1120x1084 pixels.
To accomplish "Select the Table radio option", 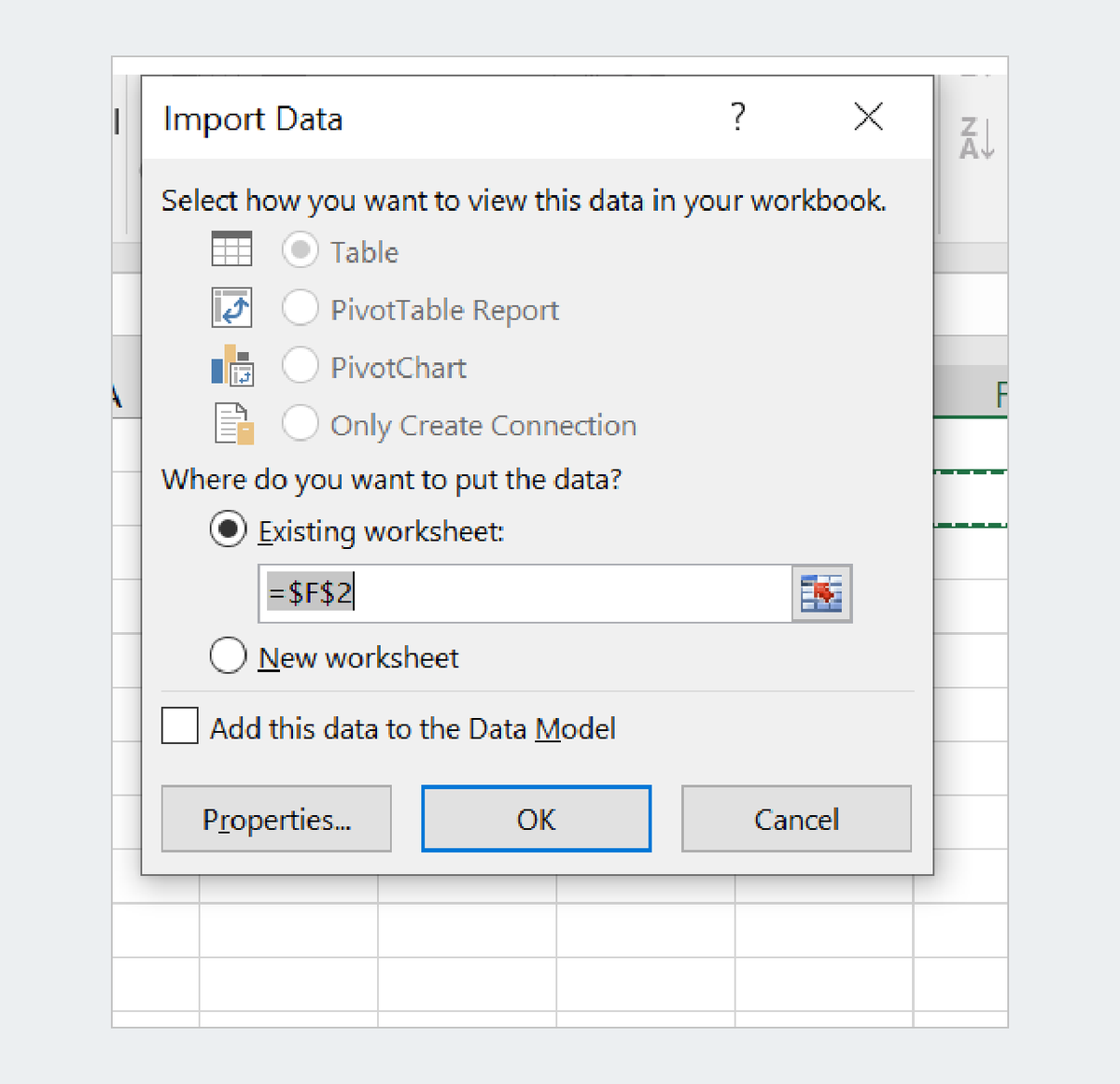I will tap(300, 251).
